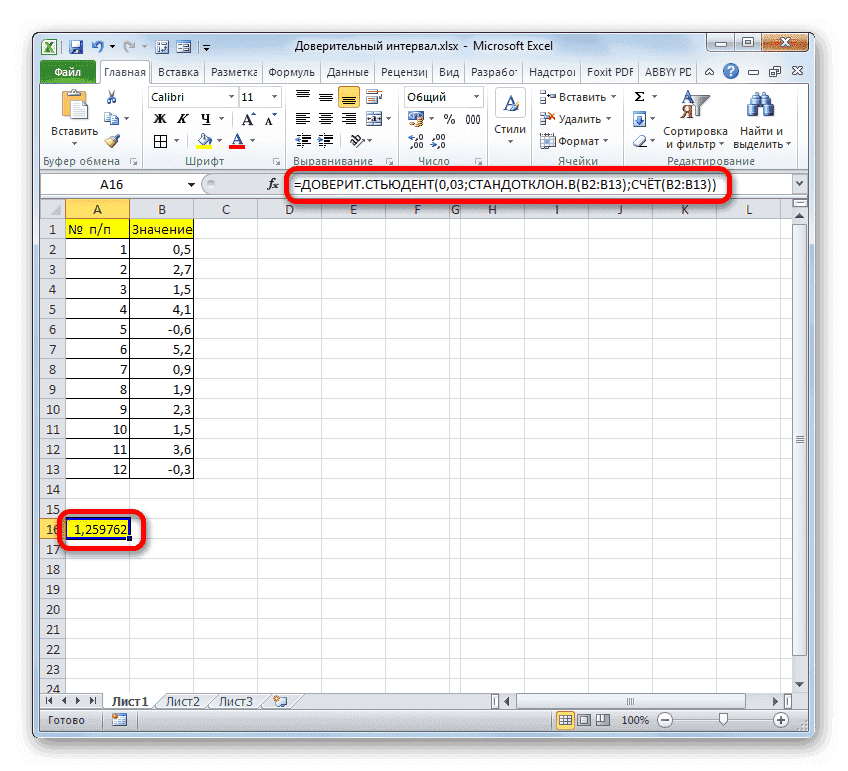Click the zoom slider at bottom right
The image size is (848, 771).
point(723,719)
